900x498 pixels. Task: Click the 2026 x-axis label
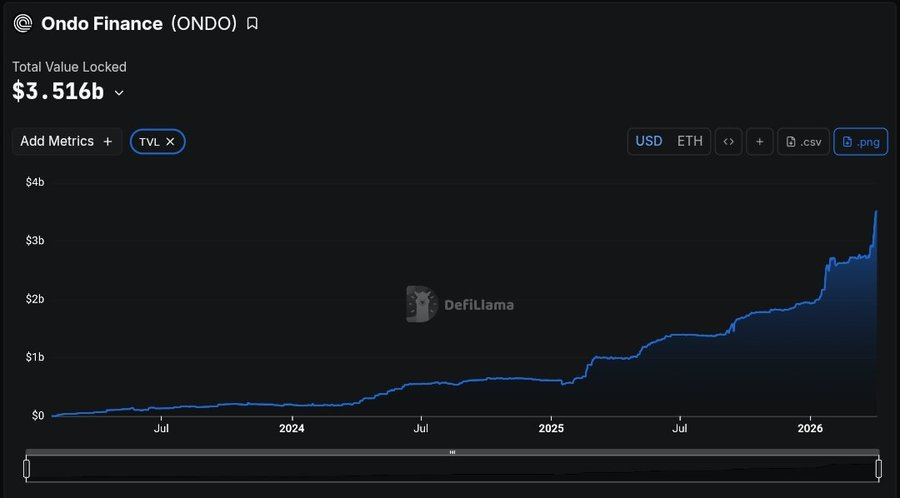810,429
